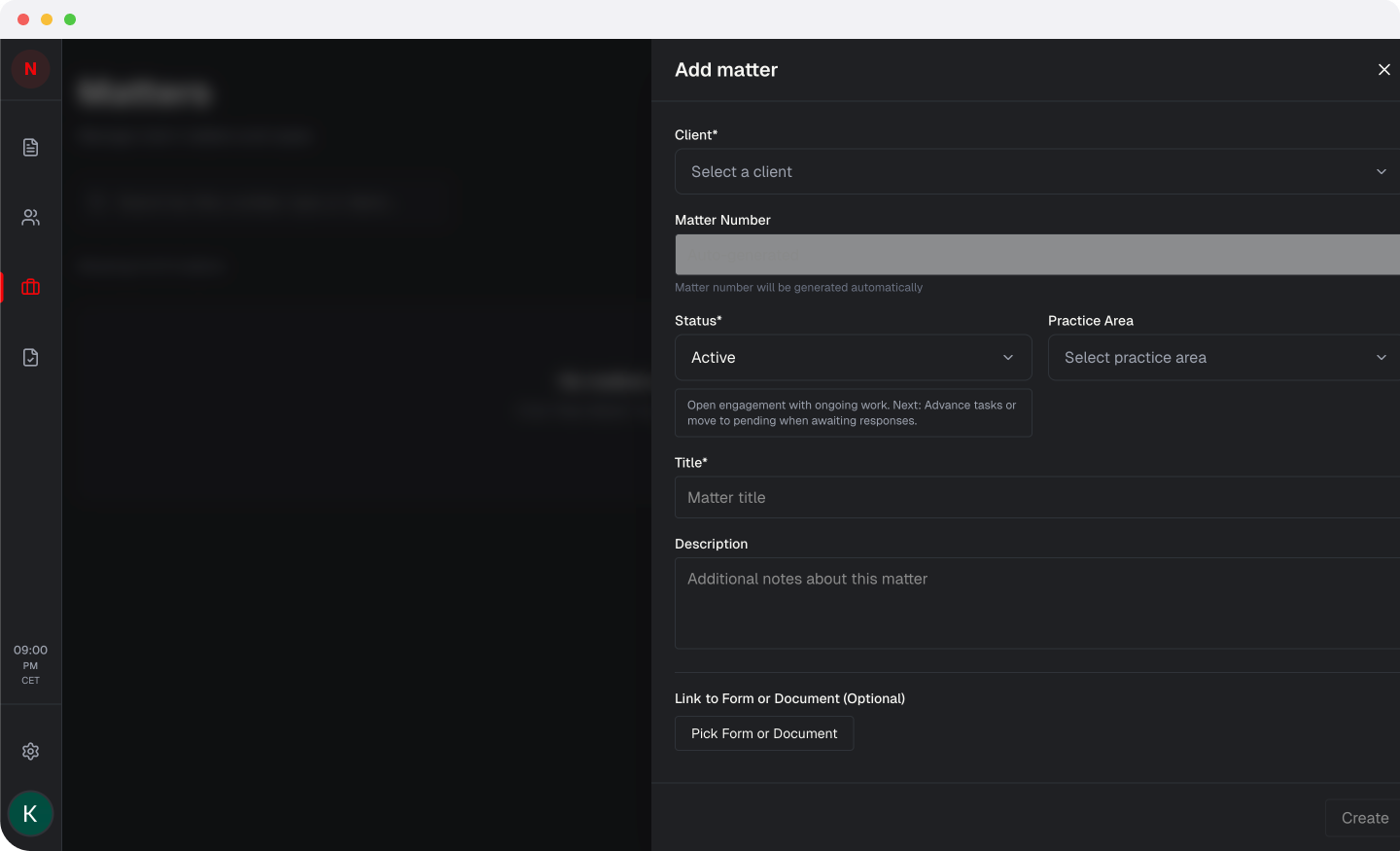Click the Tasks checklist document icon
Screen dimensions: 1400x851
point(30,357)
